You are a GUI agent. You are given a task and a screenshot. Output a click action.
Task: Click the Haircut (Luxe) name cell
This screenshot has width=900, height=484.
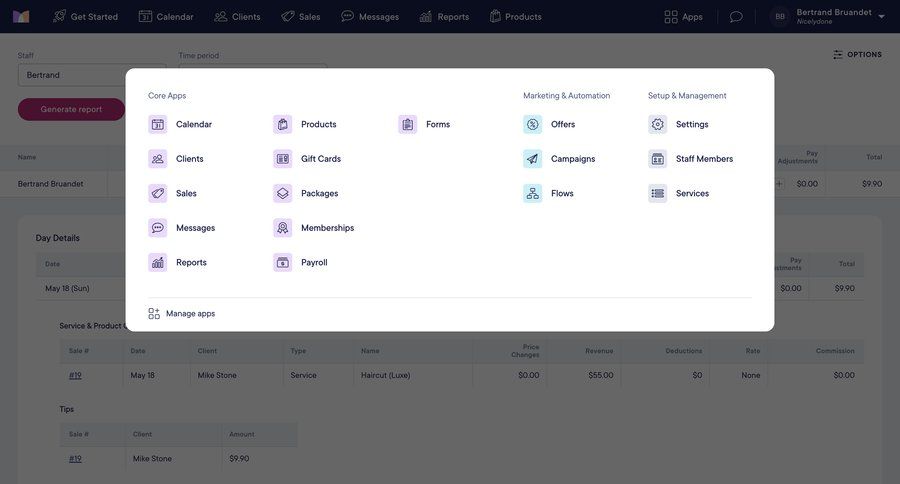tap(413, 375)
